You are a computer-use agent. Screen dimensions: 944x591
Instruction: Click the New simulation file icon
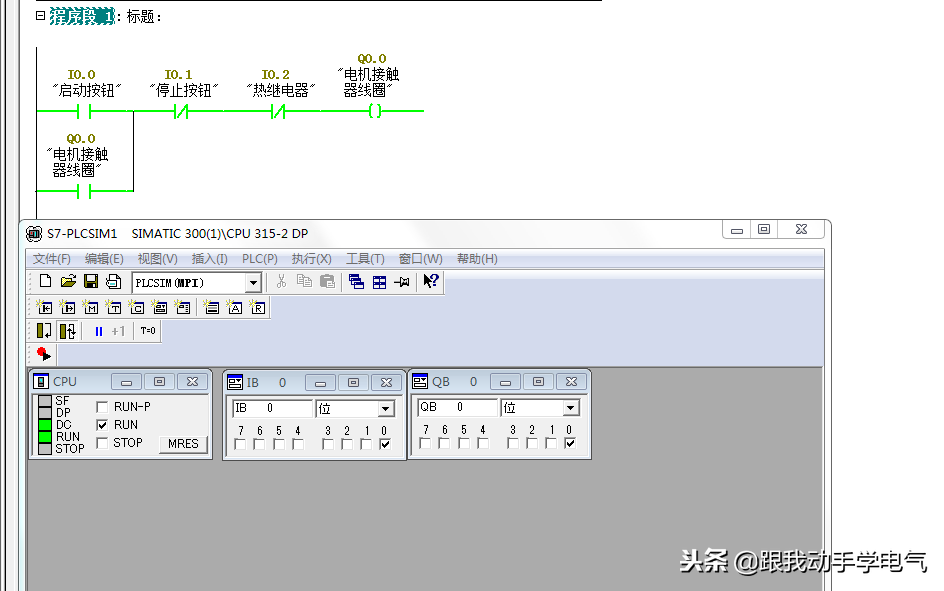pos(45,282)
